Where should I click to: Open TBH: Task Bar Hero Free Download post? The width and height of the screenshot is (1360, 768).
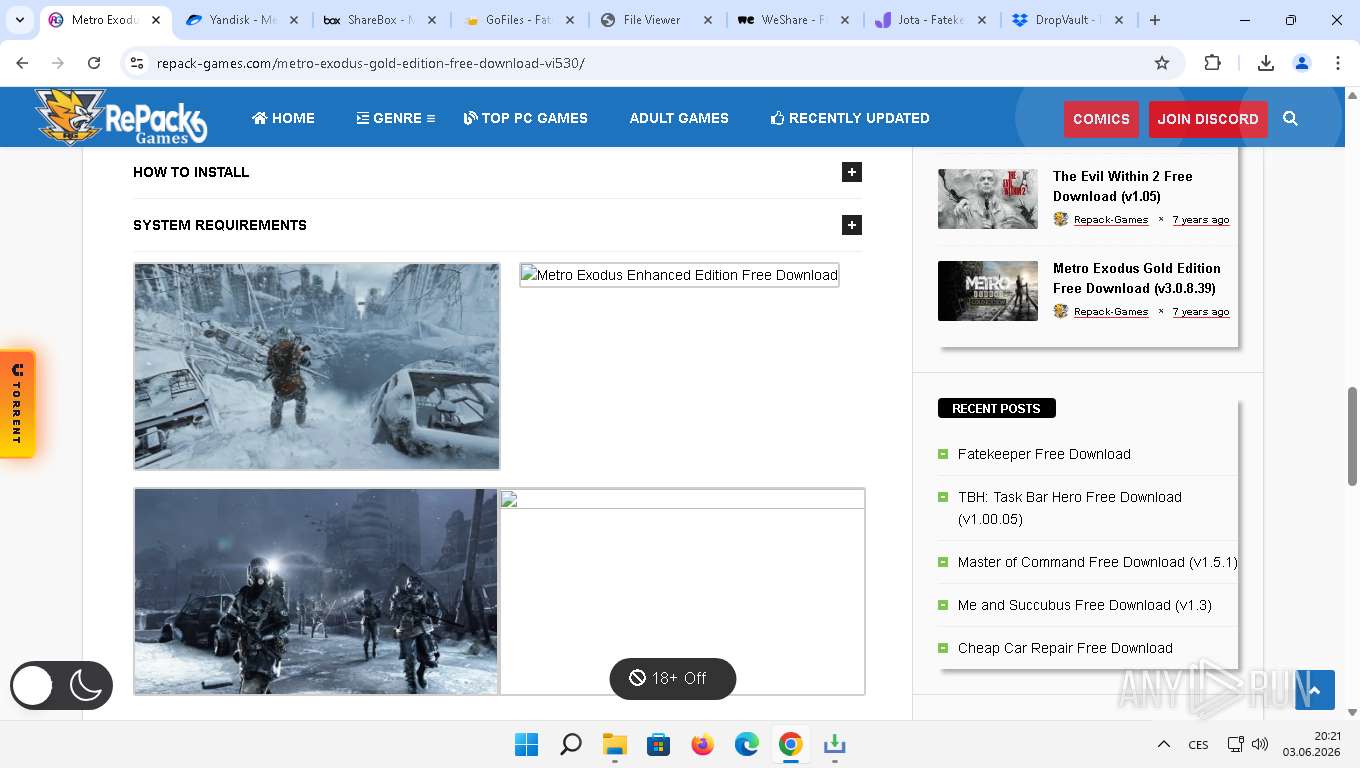[1070, 508]
